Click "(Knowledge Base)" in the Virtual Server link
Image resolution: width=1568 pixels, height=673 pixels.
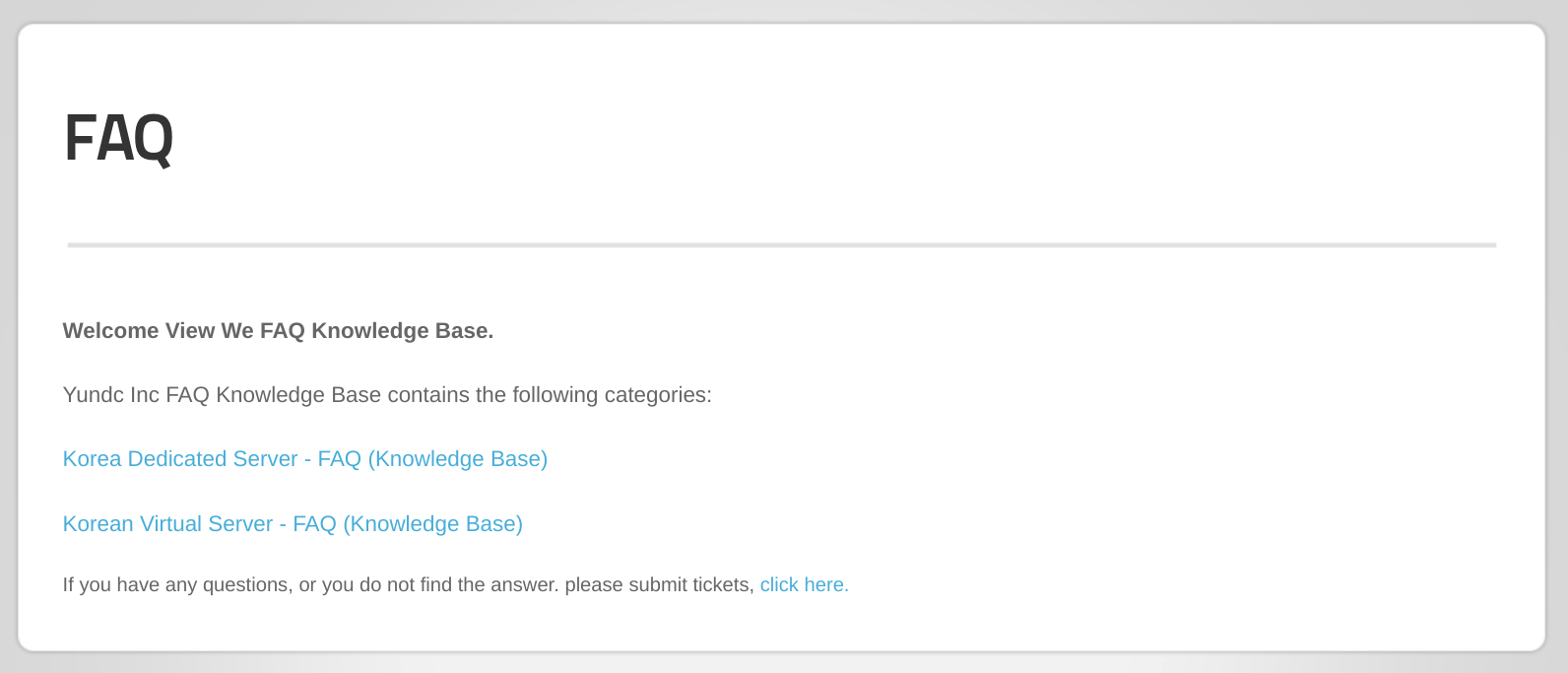pyautogui.click(x=433, y=524)
